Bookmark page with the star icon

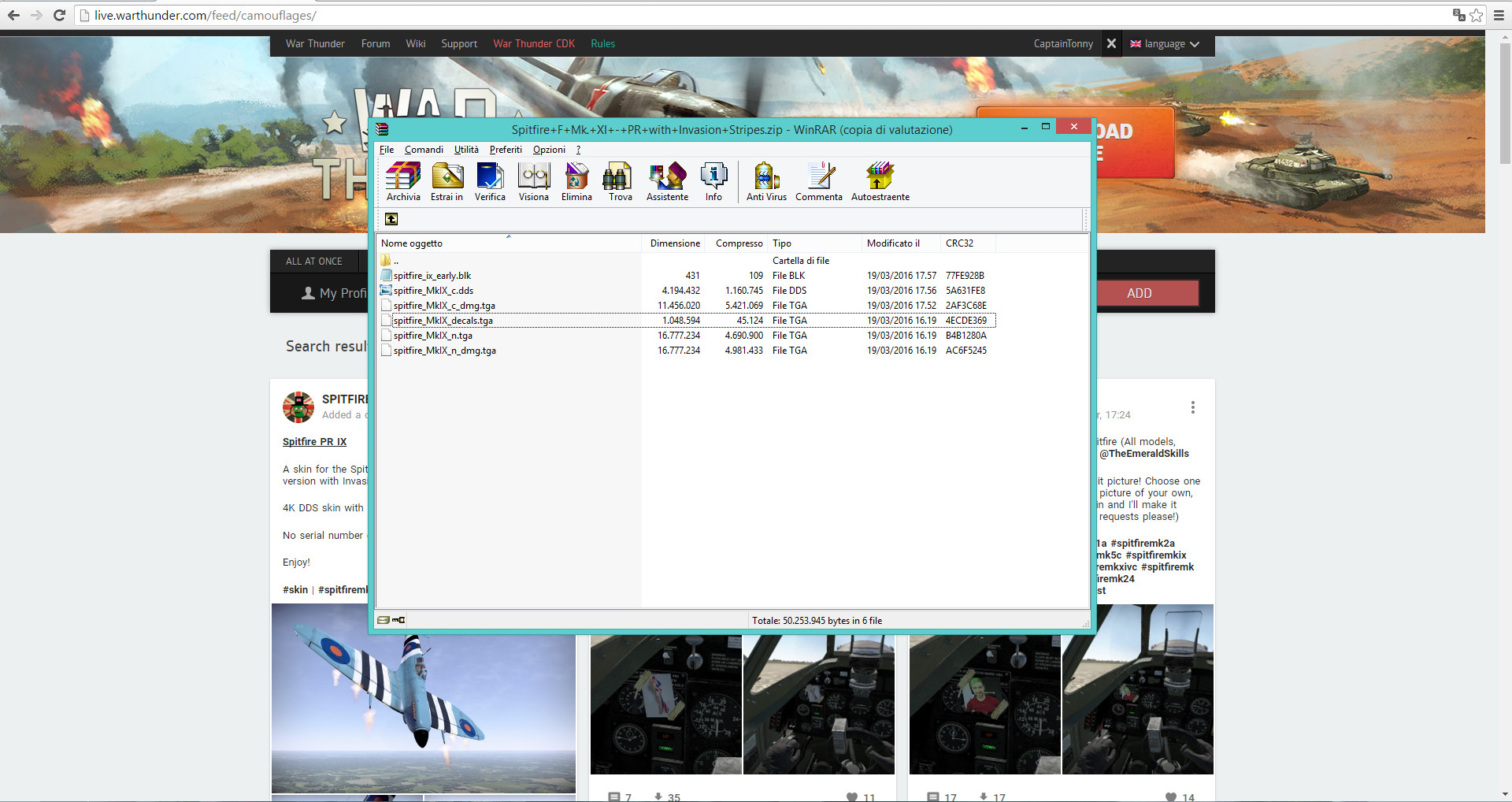[x=1477, y=15]
